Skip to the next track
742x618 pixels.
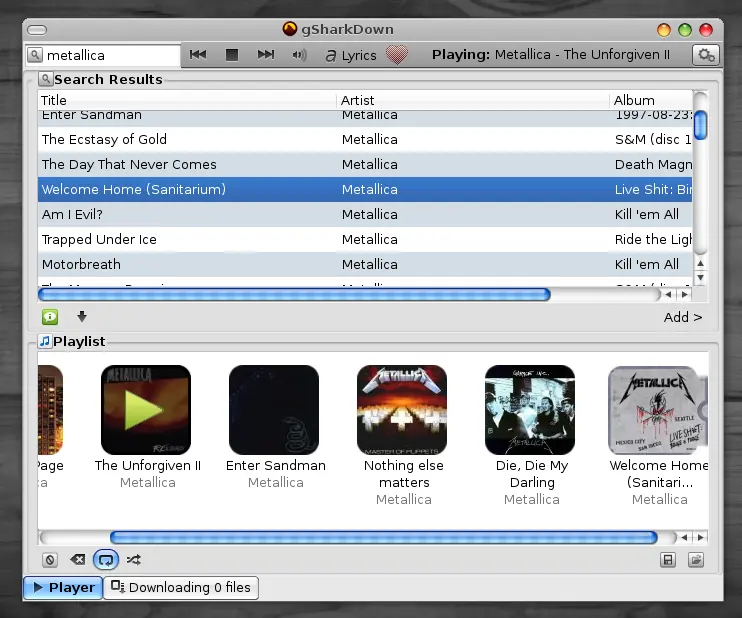[265, 55]
